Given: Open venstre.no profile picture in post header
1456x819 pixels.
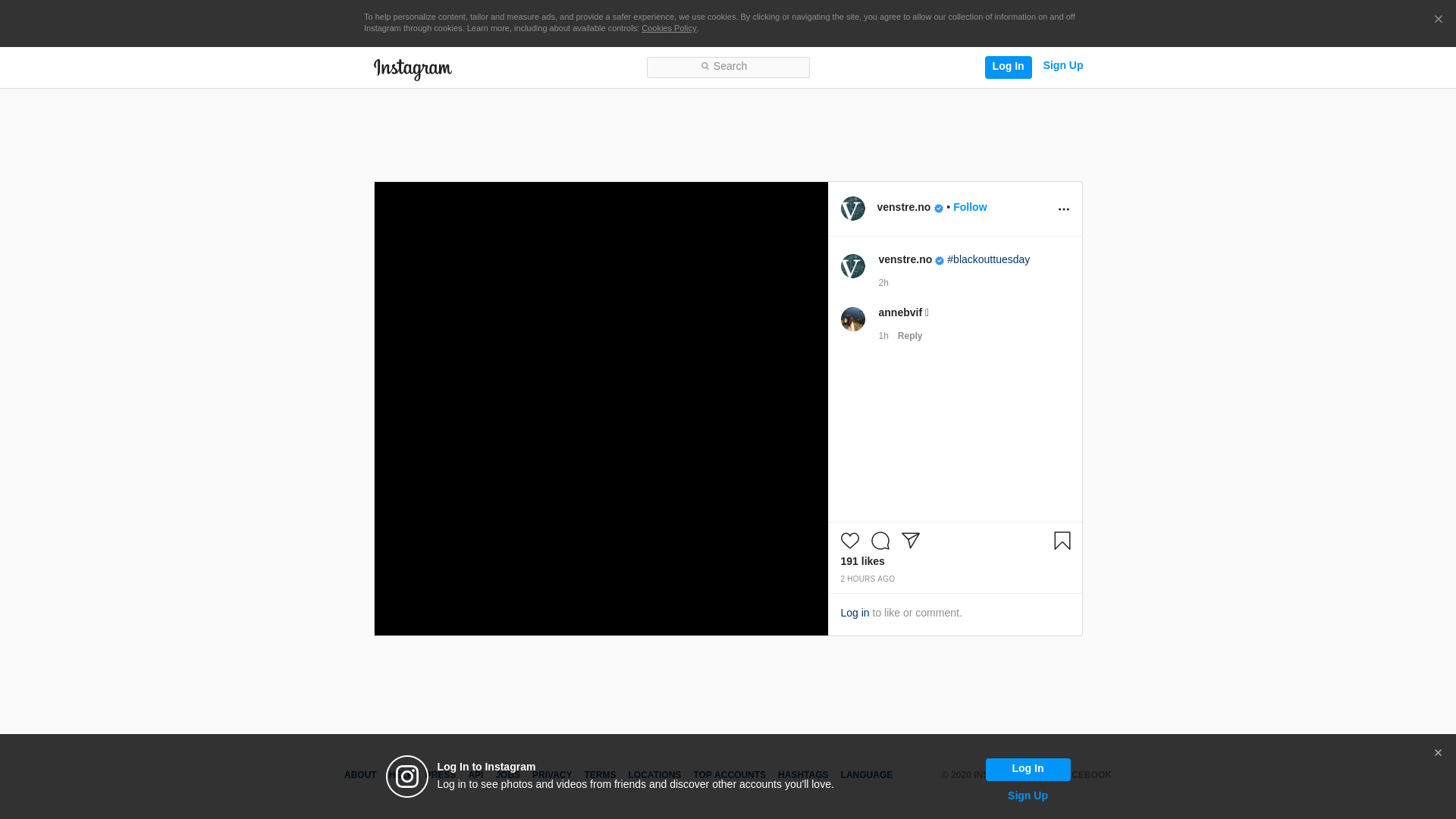Looking at the screenshot, I should click(852, 209).
